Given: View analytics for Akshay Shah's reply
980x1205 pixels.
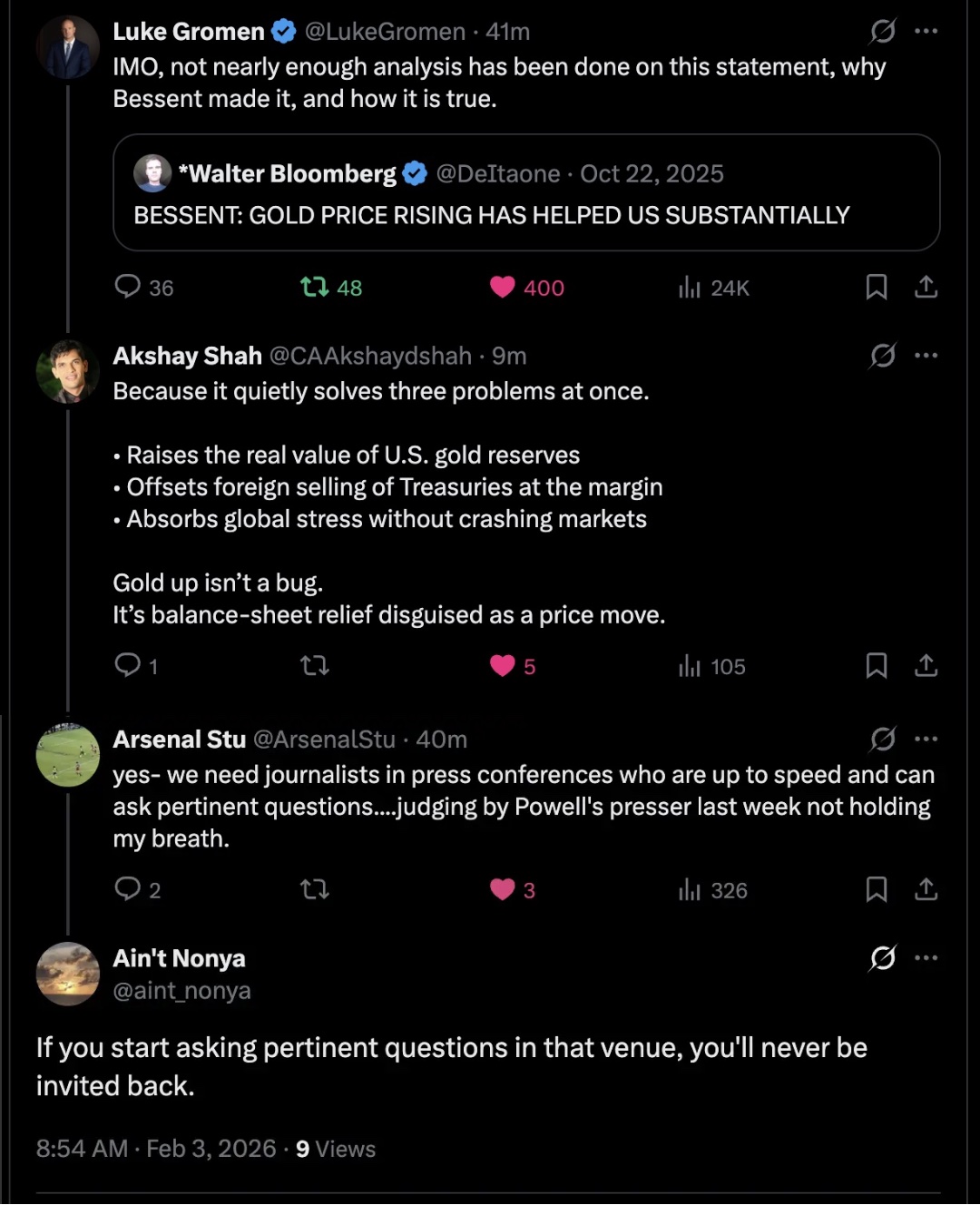Looking at the screenshot, I should (x=690, y=666).
